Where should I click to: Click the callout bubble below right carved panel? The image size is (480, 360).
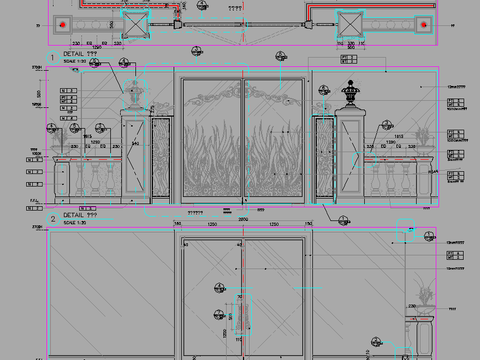click(344, 220)
